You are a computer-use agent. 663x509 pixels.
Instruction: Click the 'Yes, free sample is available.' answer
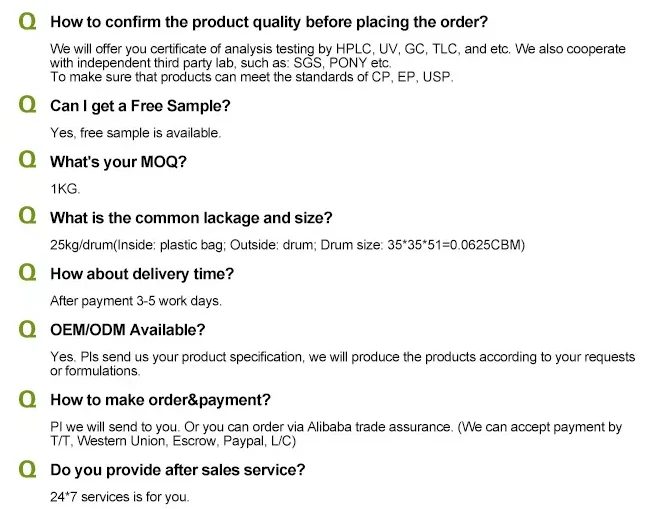136,133
